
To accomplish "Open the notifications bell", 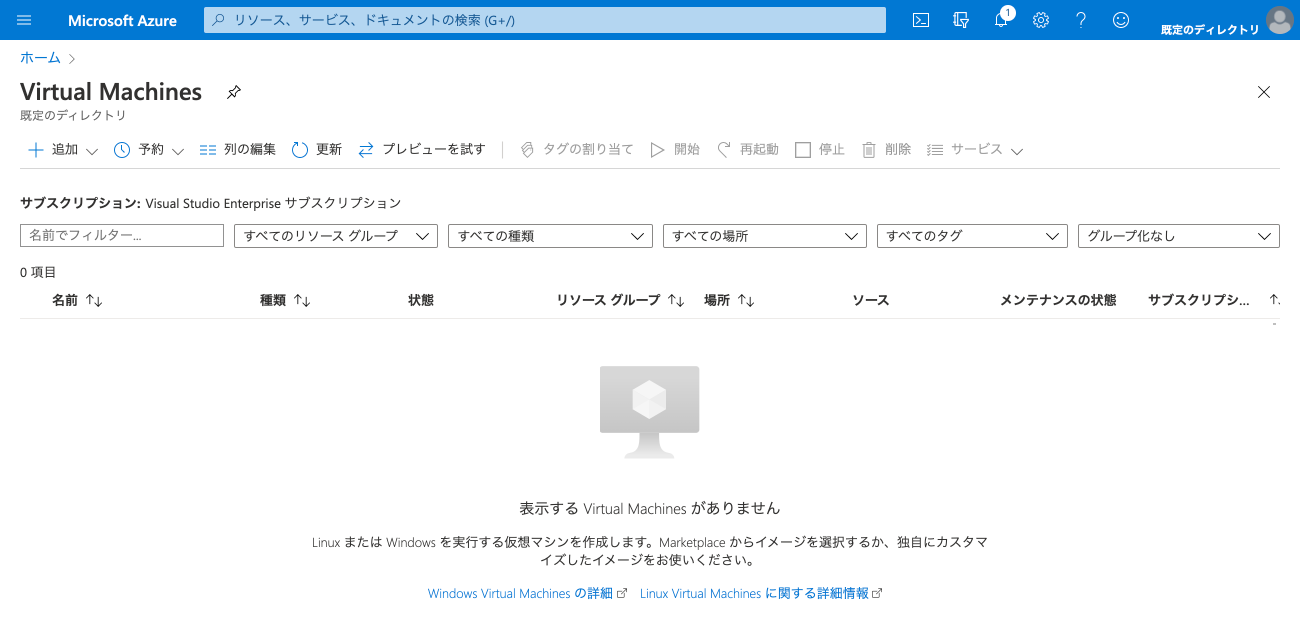I will click(1002, 19).
